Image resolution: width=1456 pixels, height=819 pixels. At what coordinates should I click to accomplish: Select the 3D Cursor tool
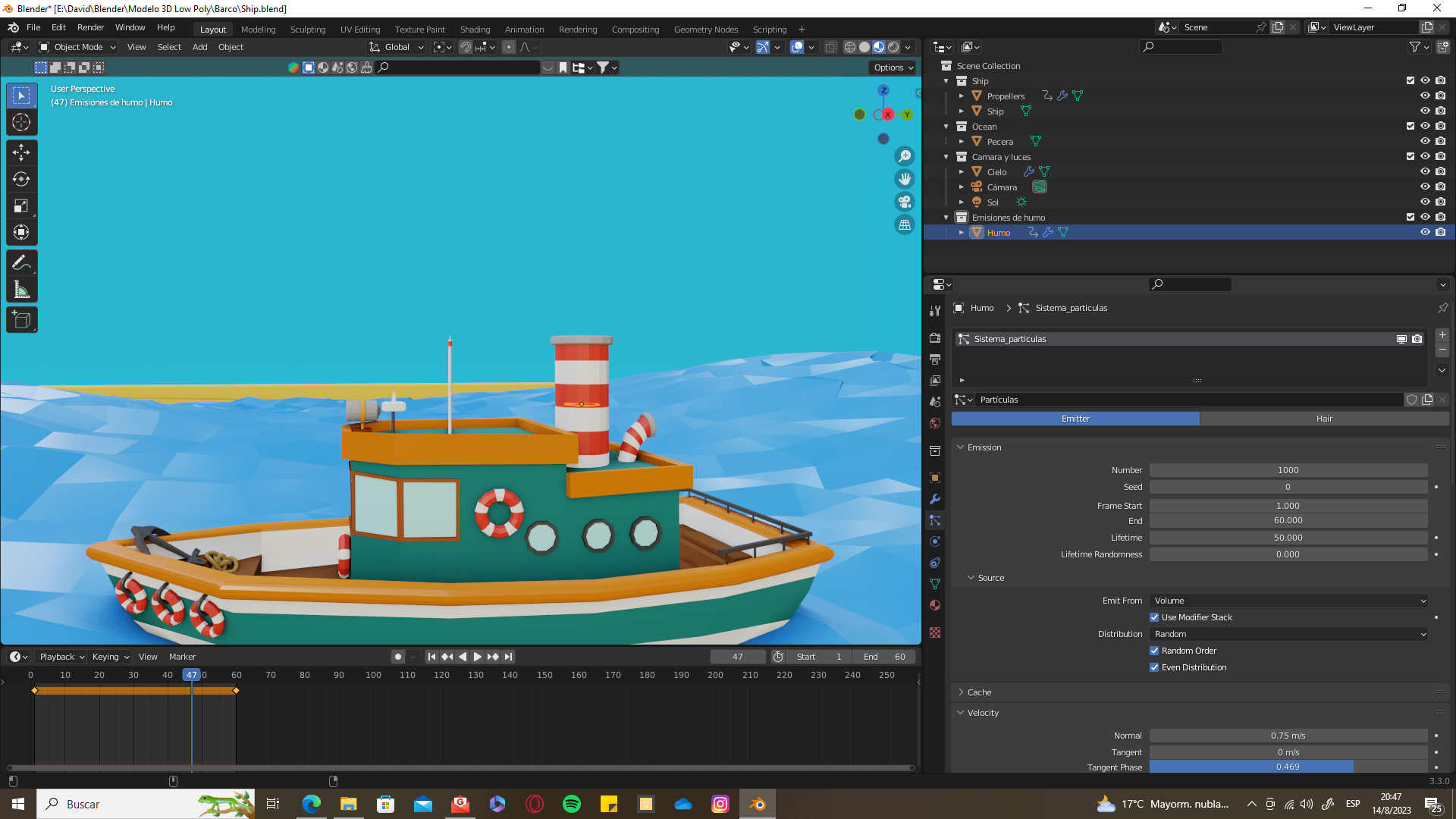point(21,122)
